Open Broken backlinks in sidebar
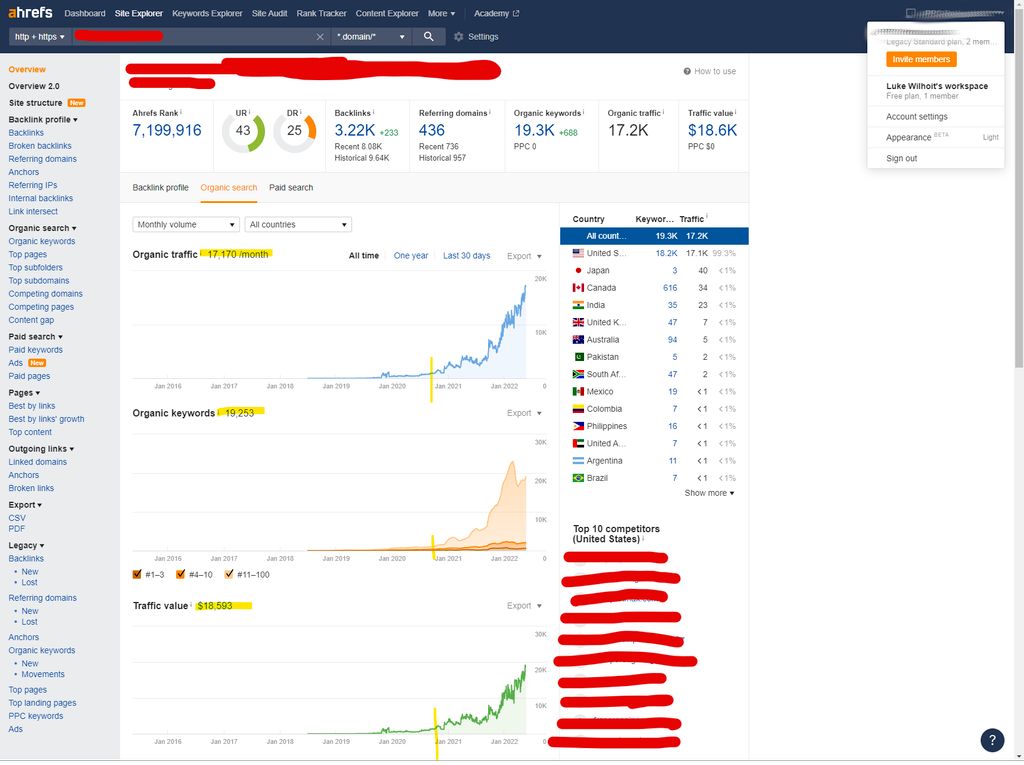The height and width of the screenshot is (765, 1024). coord(40,146)
